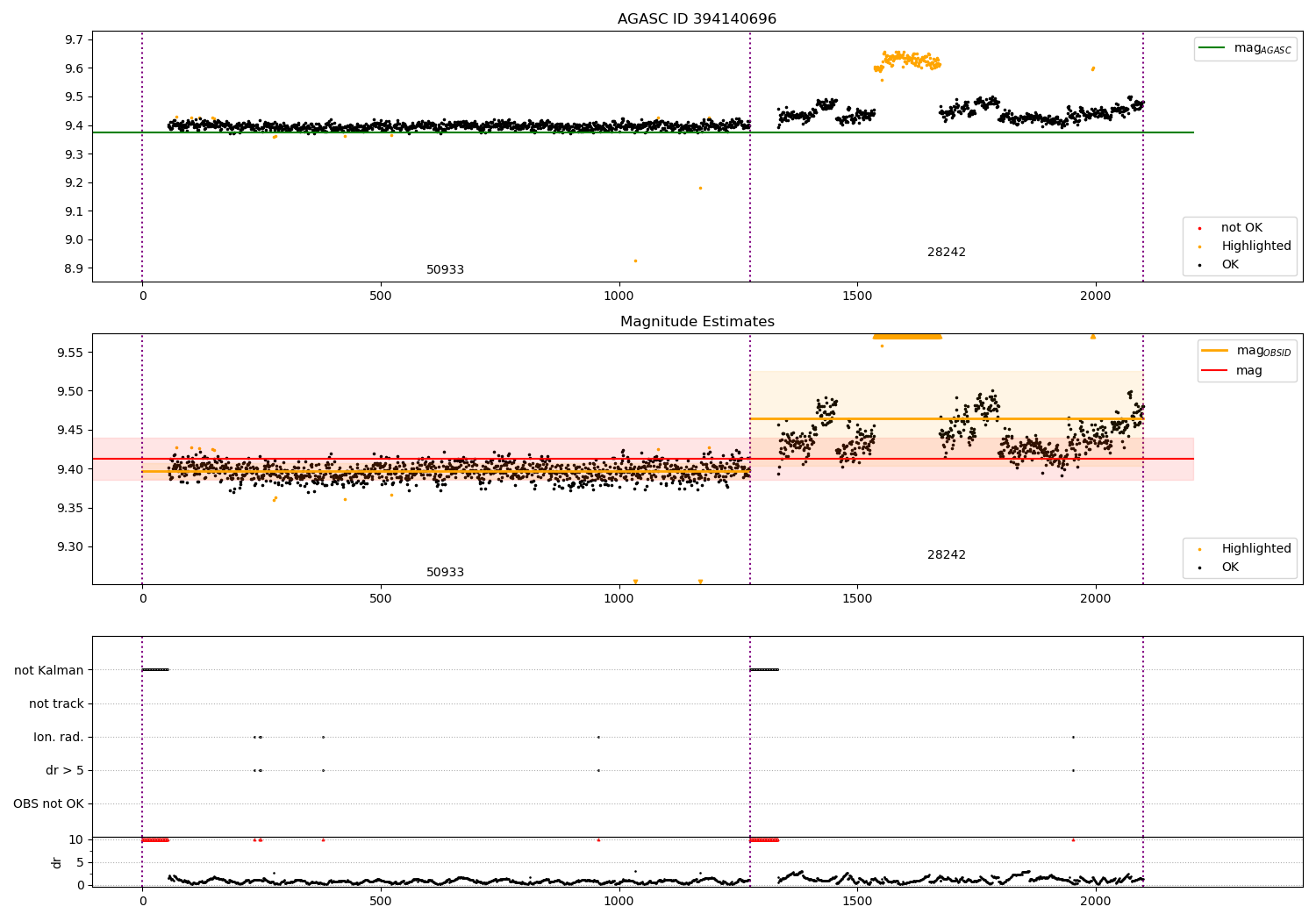Click the "dr > 5" row label
The width and height of the screenshot is (1316, 921).
point(65,771)
